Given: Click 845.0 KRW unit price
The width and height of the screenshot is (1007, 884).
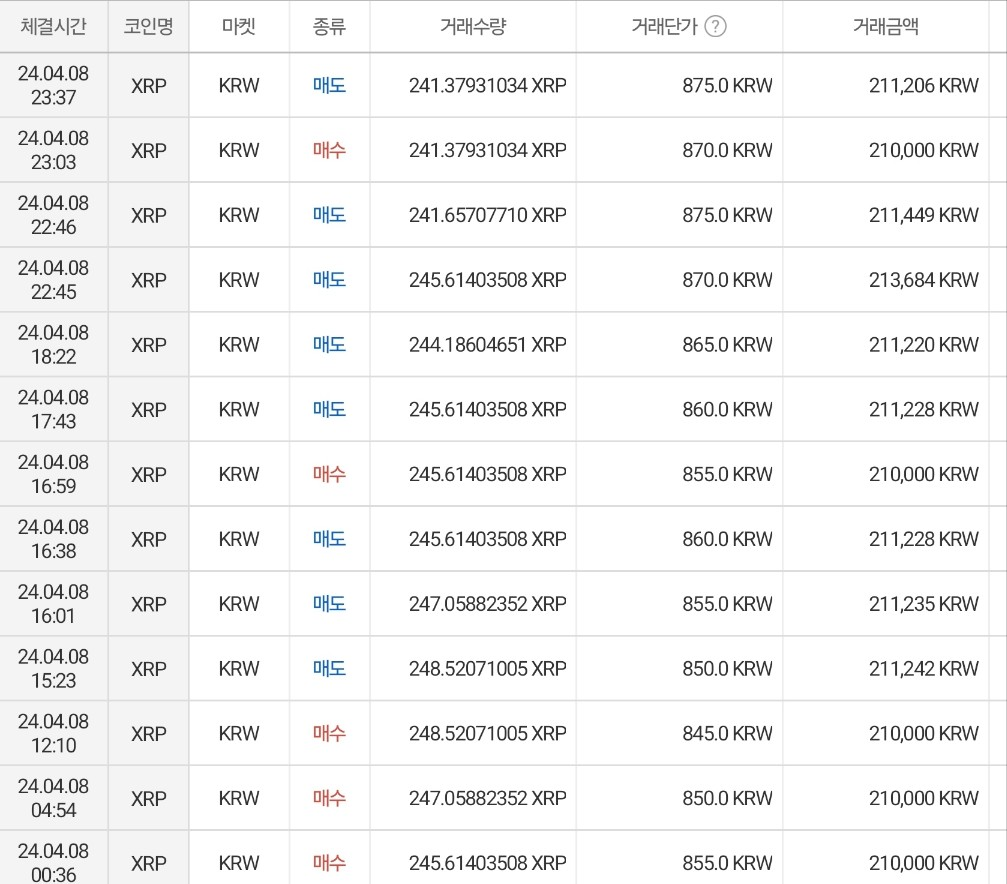Looking at the screenshot, I should click(727, 734).
